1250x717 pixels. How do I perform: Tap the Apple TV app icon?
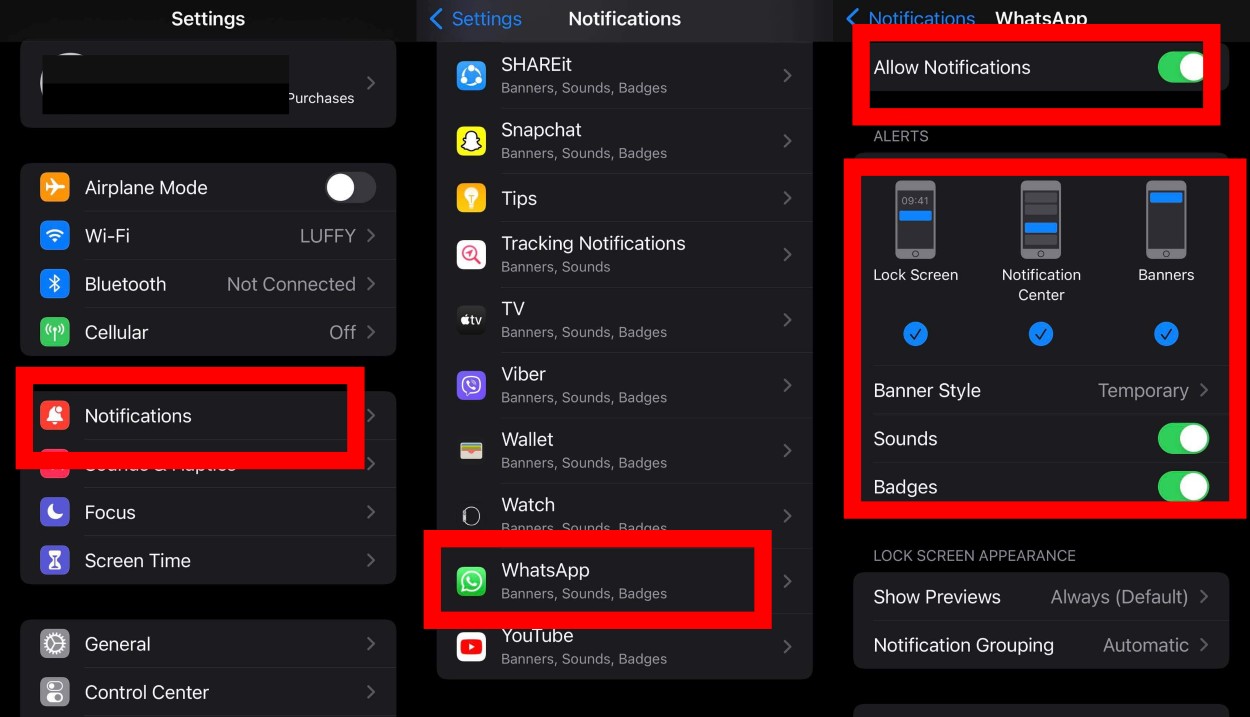[x=471, y=320]
